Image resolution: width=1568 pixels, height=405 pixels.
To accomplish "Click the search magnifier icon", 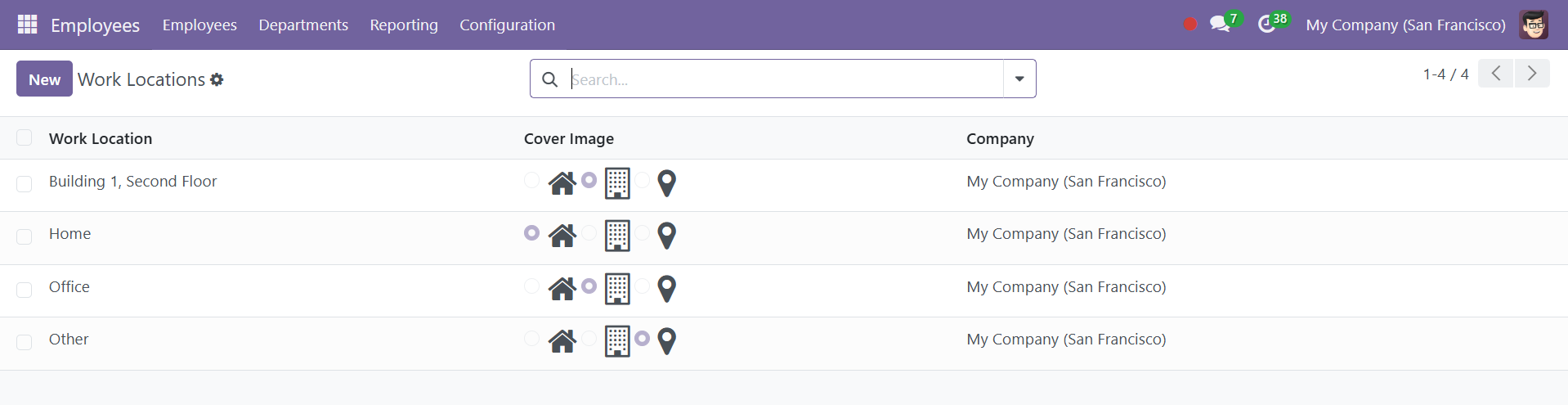I will coord(550,79).
